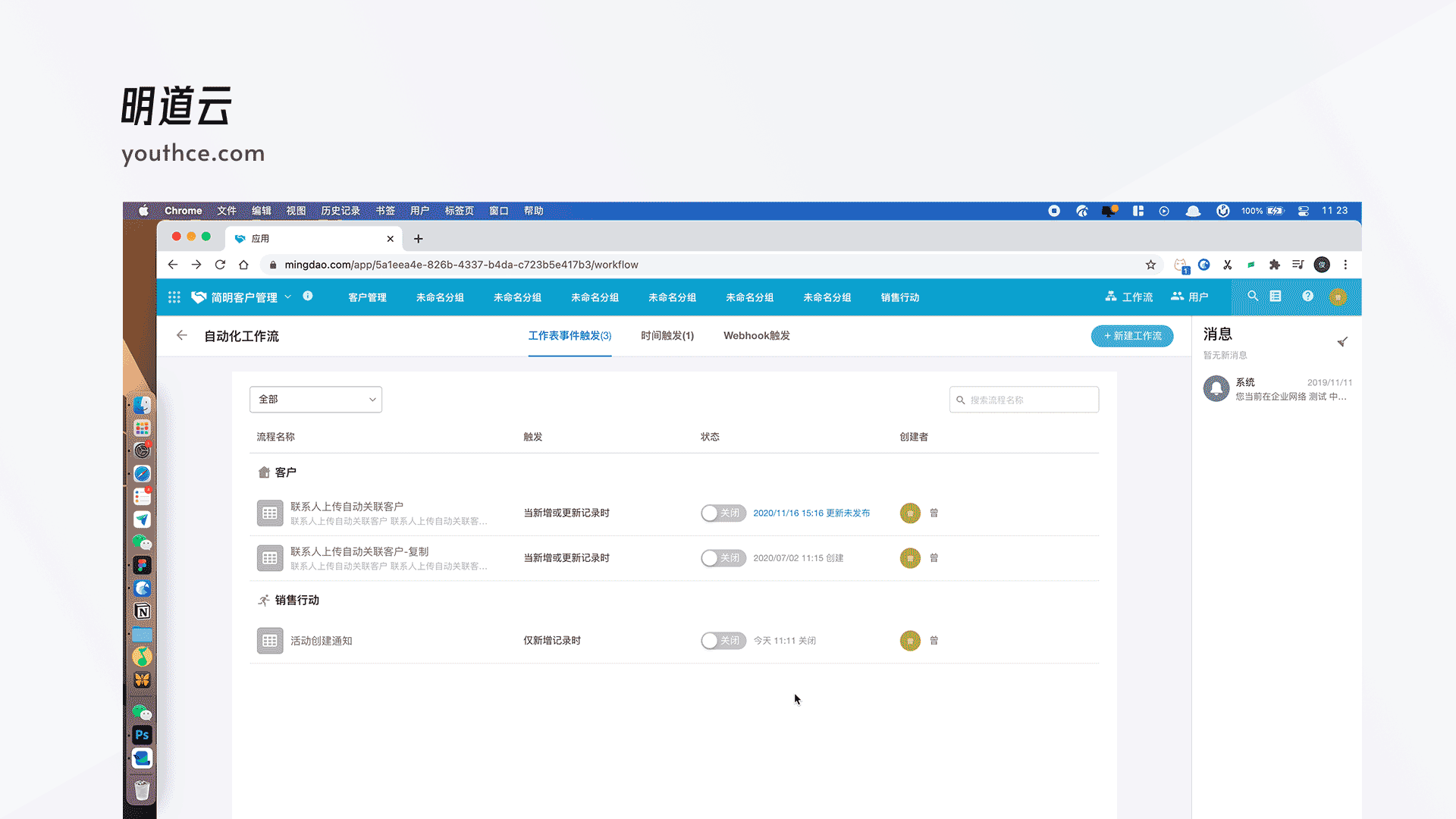Click the back arrow beside 自动化工作流
The width and height of the screenshot is (1456, 819).
click(181, 335)
